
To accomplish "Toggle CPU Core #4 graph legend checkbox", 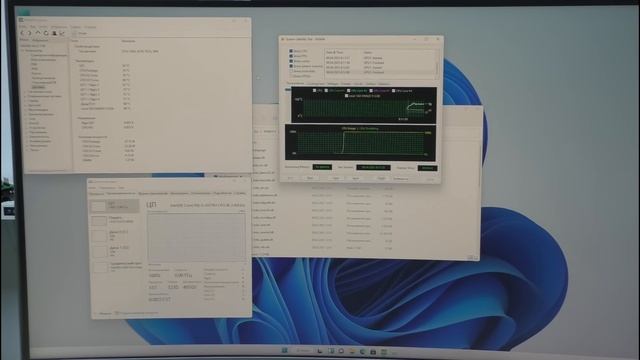I will coord(394,90).
